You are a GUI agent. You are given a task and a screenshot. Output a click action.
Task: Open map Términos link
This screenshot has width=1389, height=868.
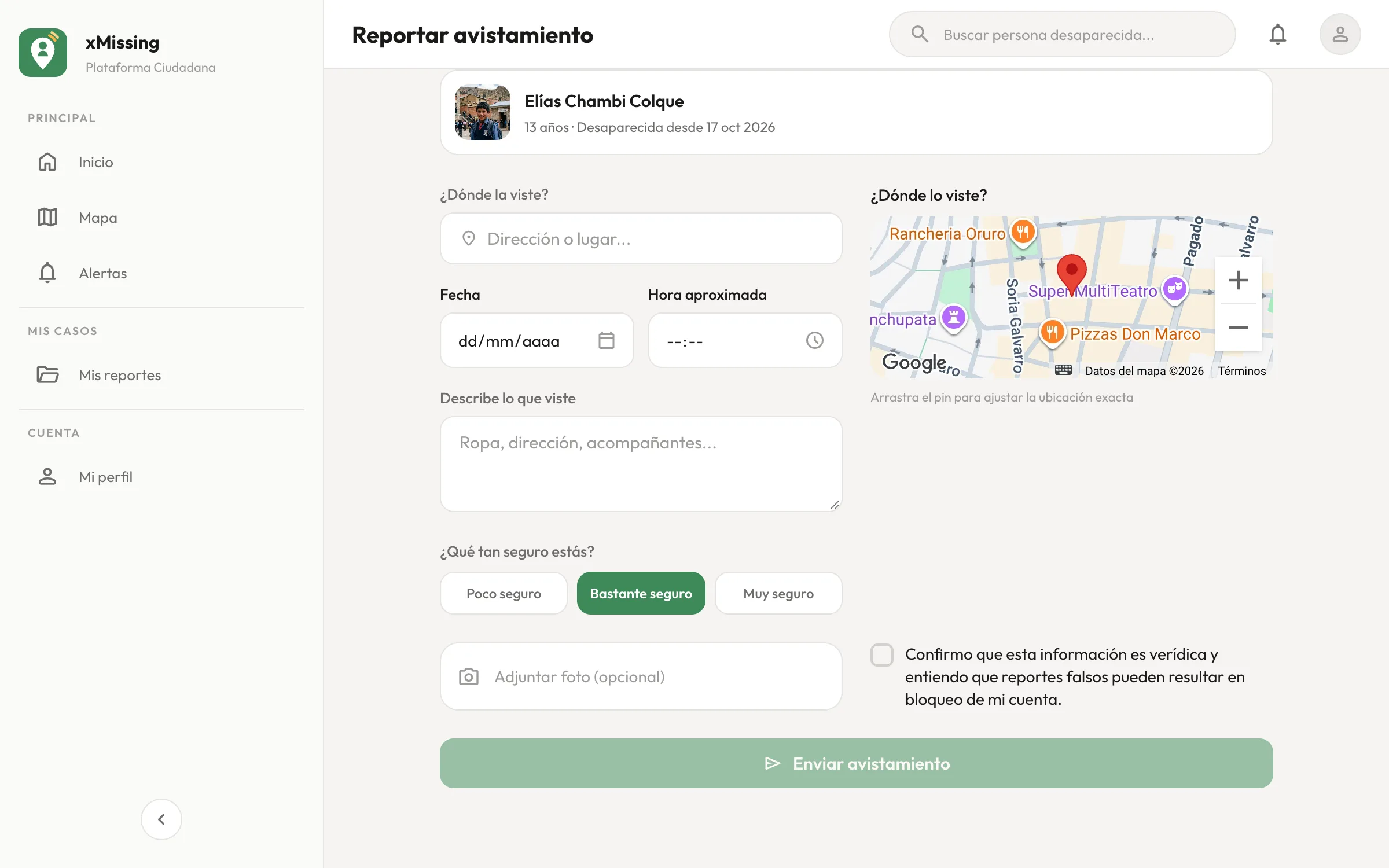point(1241,371)
